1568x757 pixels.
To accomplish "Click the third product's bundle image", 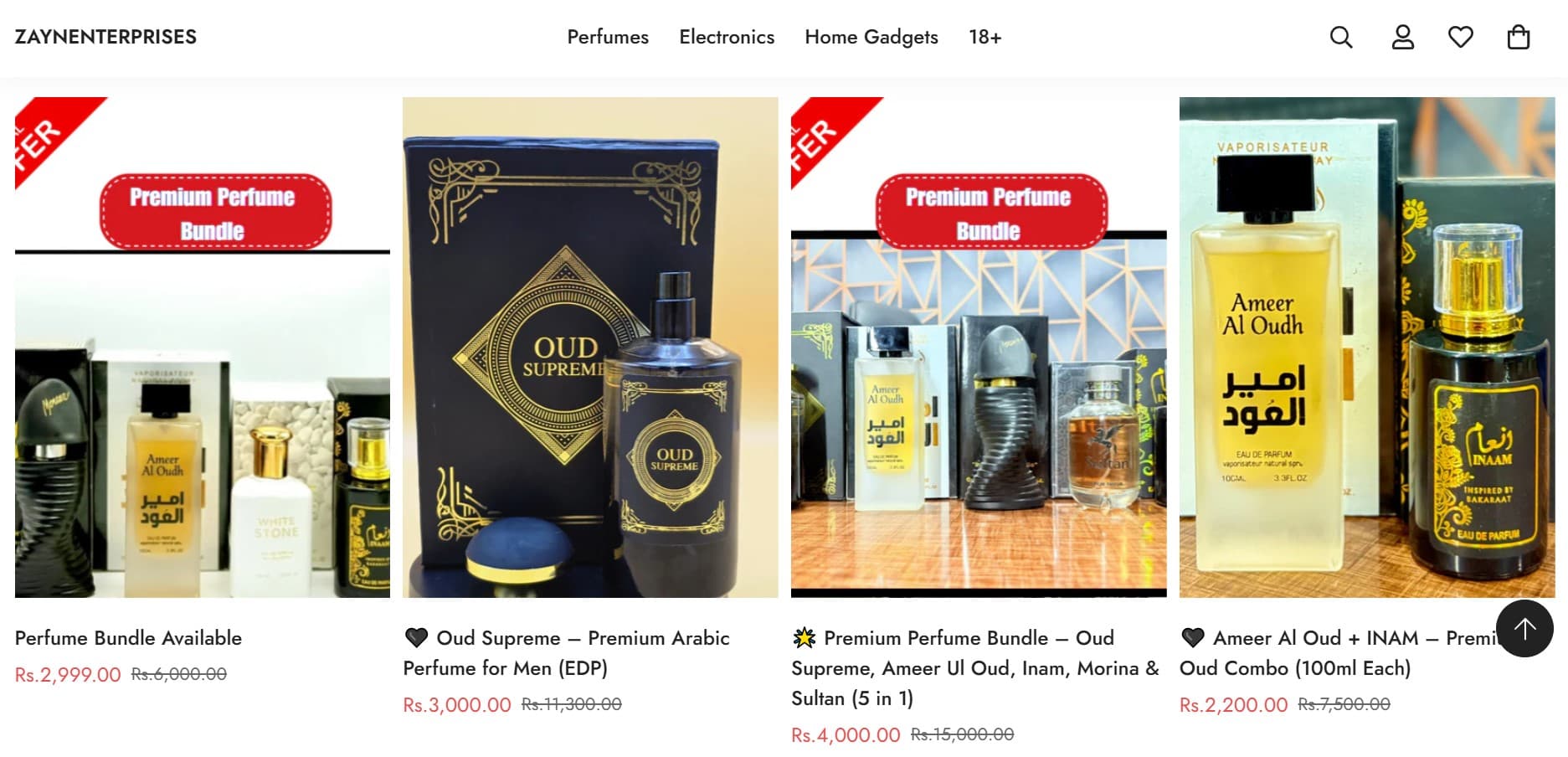I will (979, 348).
